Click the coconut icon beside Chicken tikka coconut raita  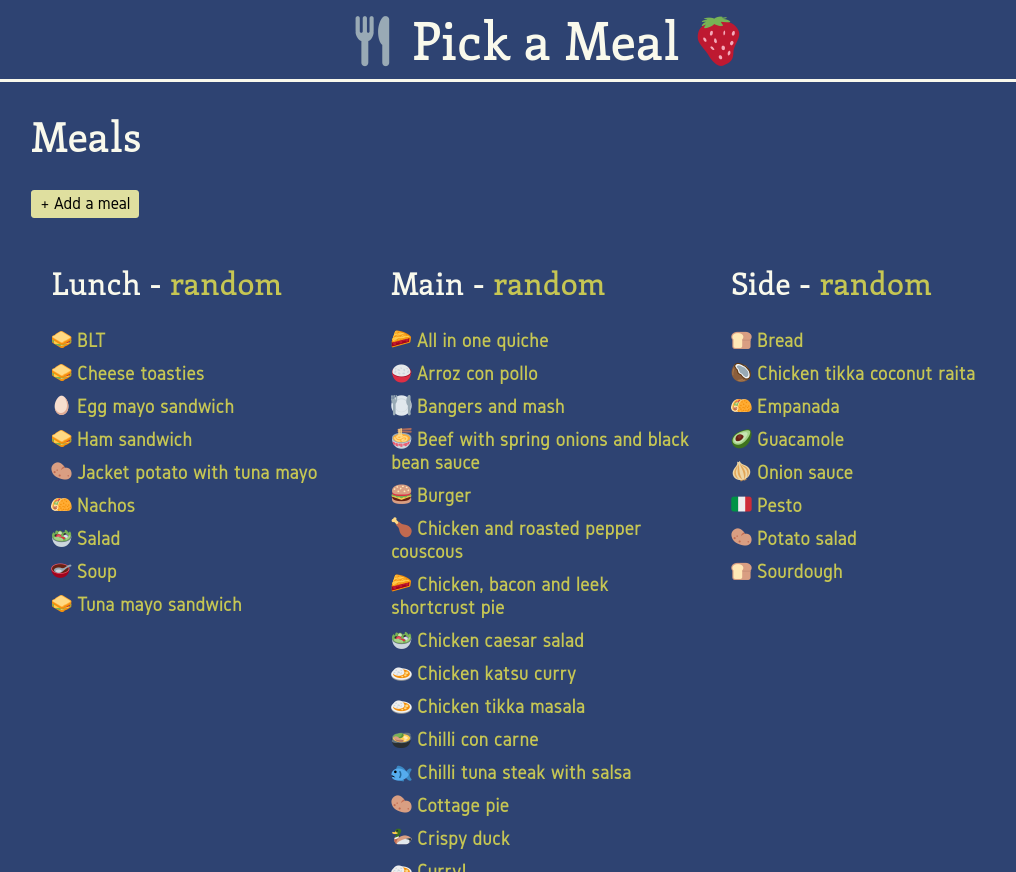tap(742, 373)
